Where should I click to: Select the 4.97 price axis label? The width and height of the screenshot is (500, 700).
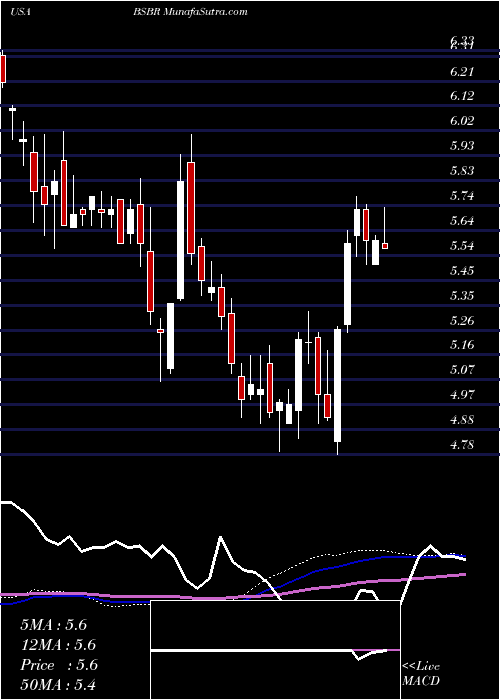point(462,395)
